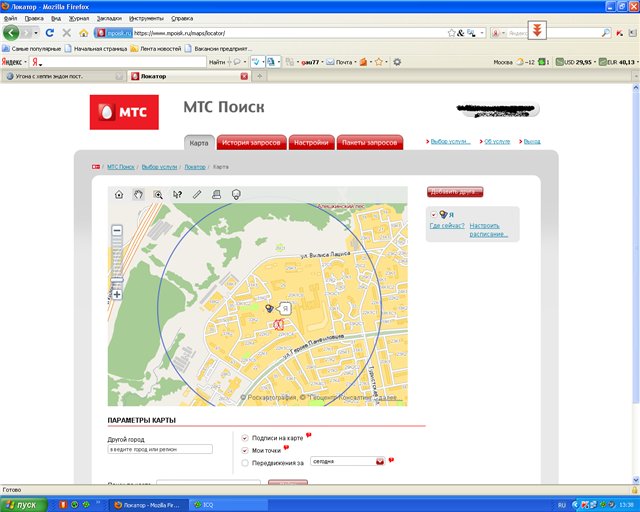Click the Firefox stop button
Image resolution: width=640 pixels, height=512 pixels.
[67, 33]
